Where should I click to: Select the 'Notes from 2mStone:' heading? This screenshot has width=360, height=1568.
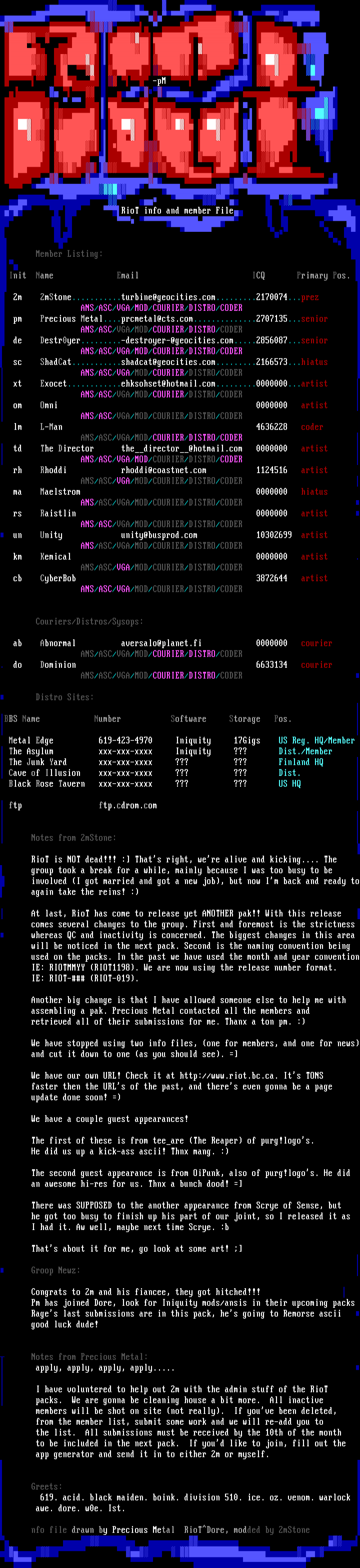coord(73,838)
